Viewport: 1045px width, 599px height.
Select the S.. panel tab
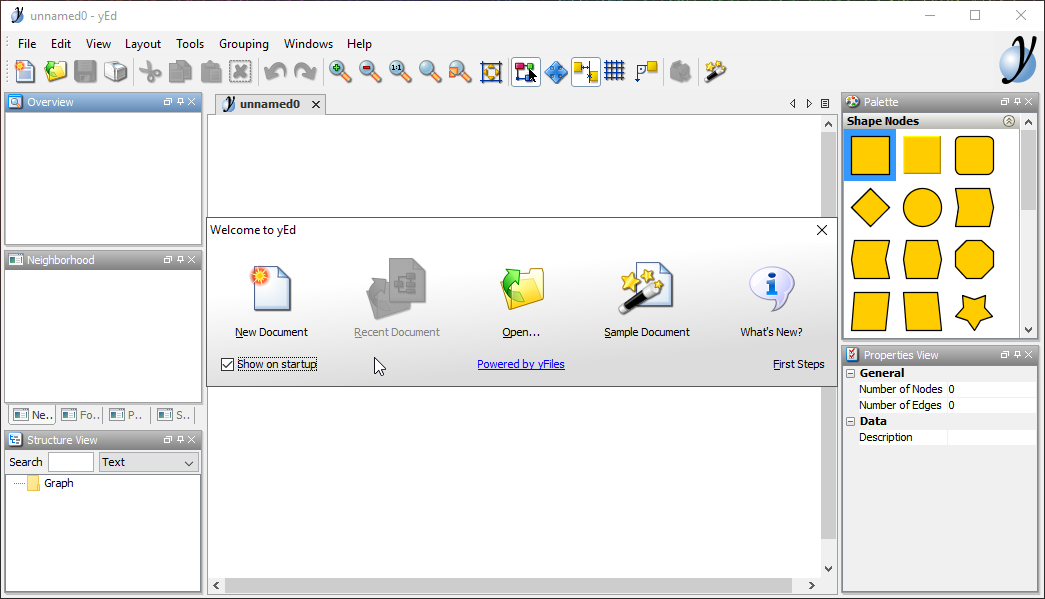point(174,415)
